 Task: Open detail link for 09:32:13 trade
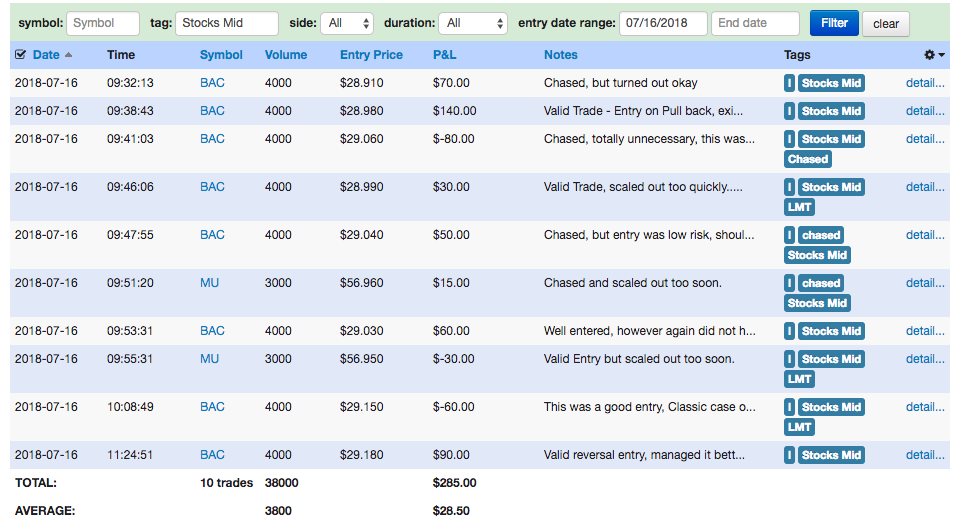[x=925, y=83]
